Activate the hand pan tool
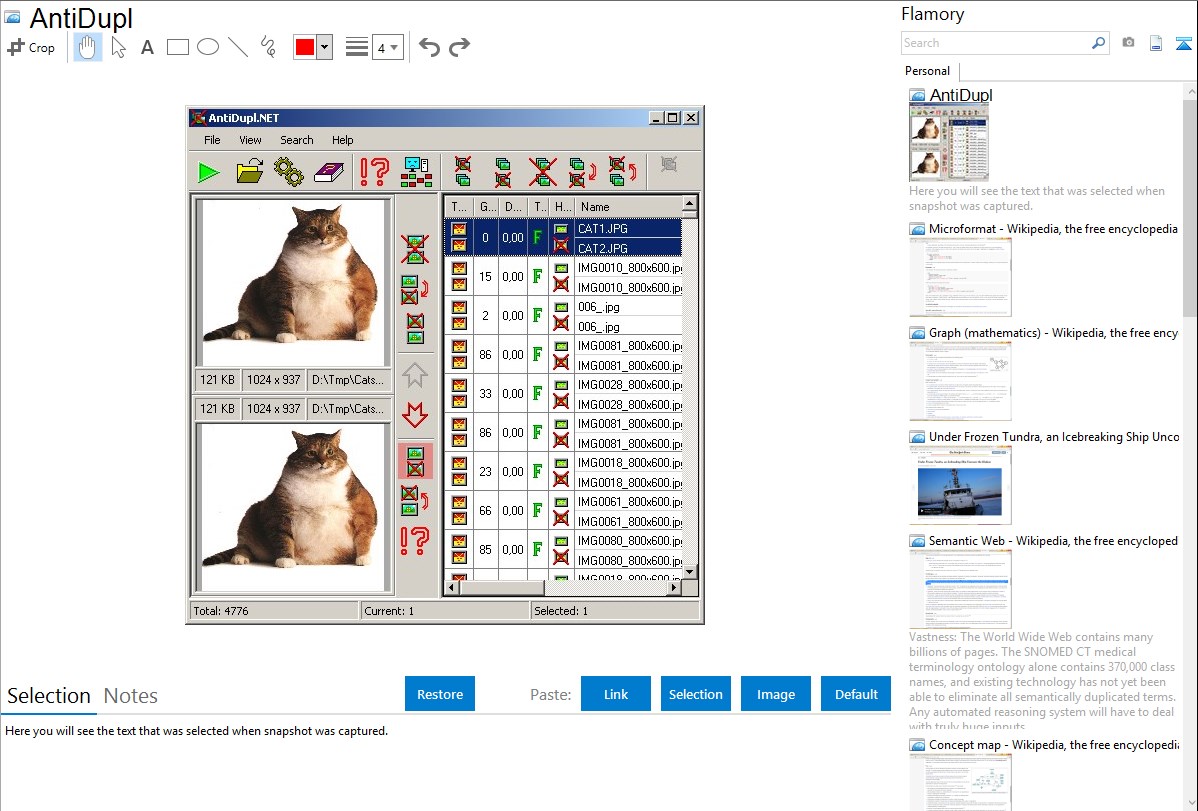The height and width of the screenshot is (811, 1198). tap(87, 47)
